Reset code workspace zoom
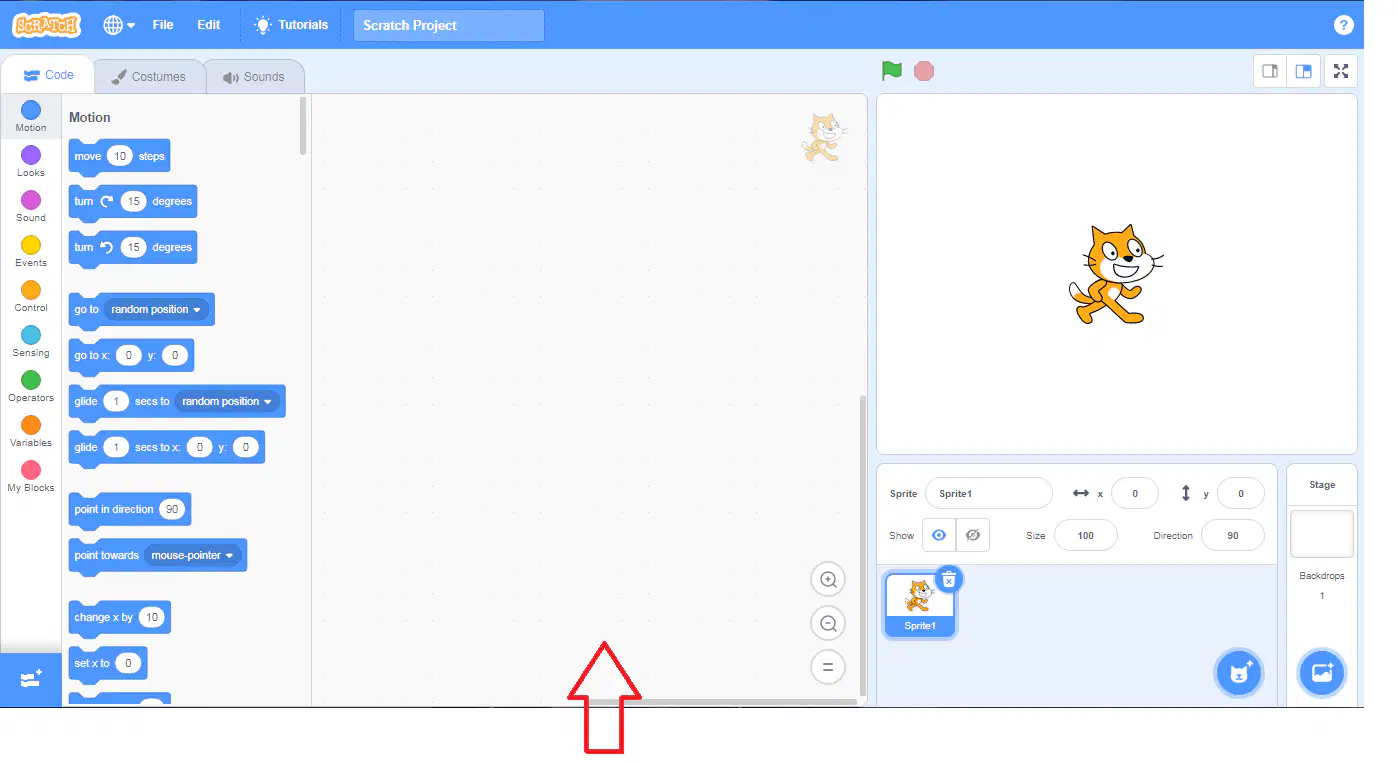The height and width of the screenshot is (762, 1398). point(828,667)
